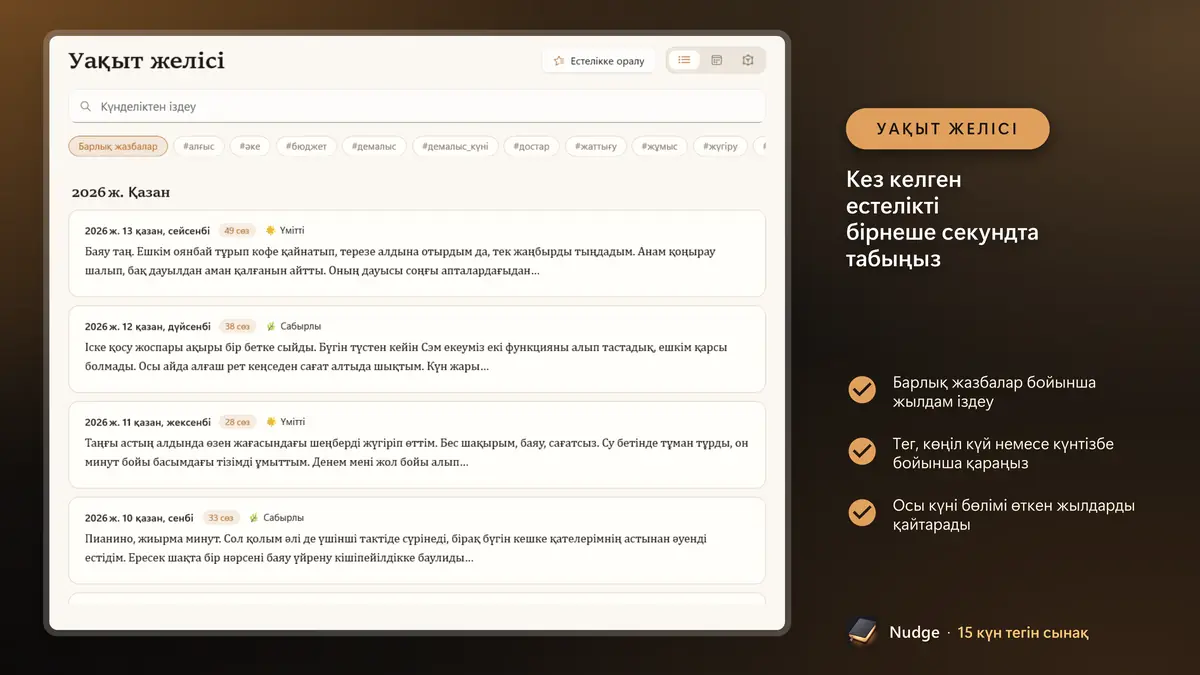The height and width of the screenshot is (675, 1200).
Task: Click the sun mood icon on 11 қазан entry
Action: point(270,422)
